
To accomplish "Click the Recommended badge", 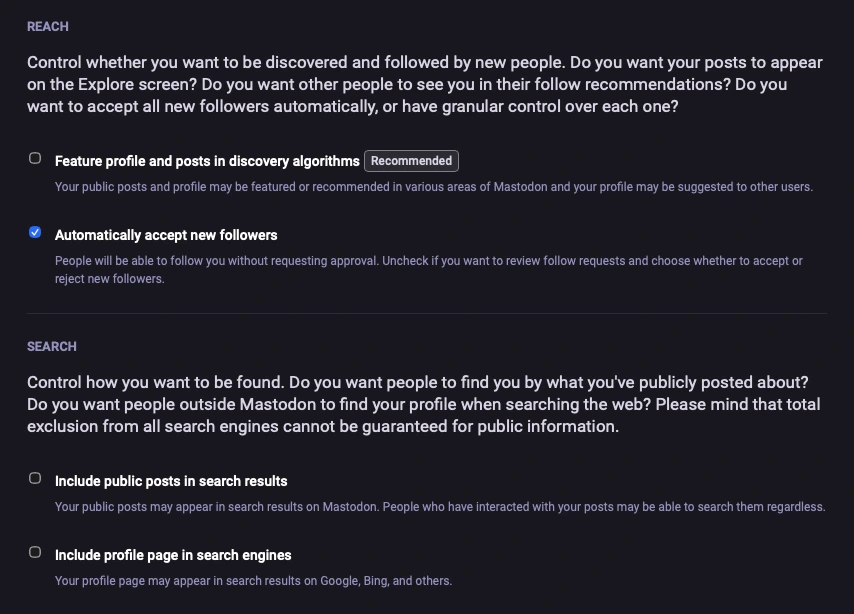I will [411, 160].
